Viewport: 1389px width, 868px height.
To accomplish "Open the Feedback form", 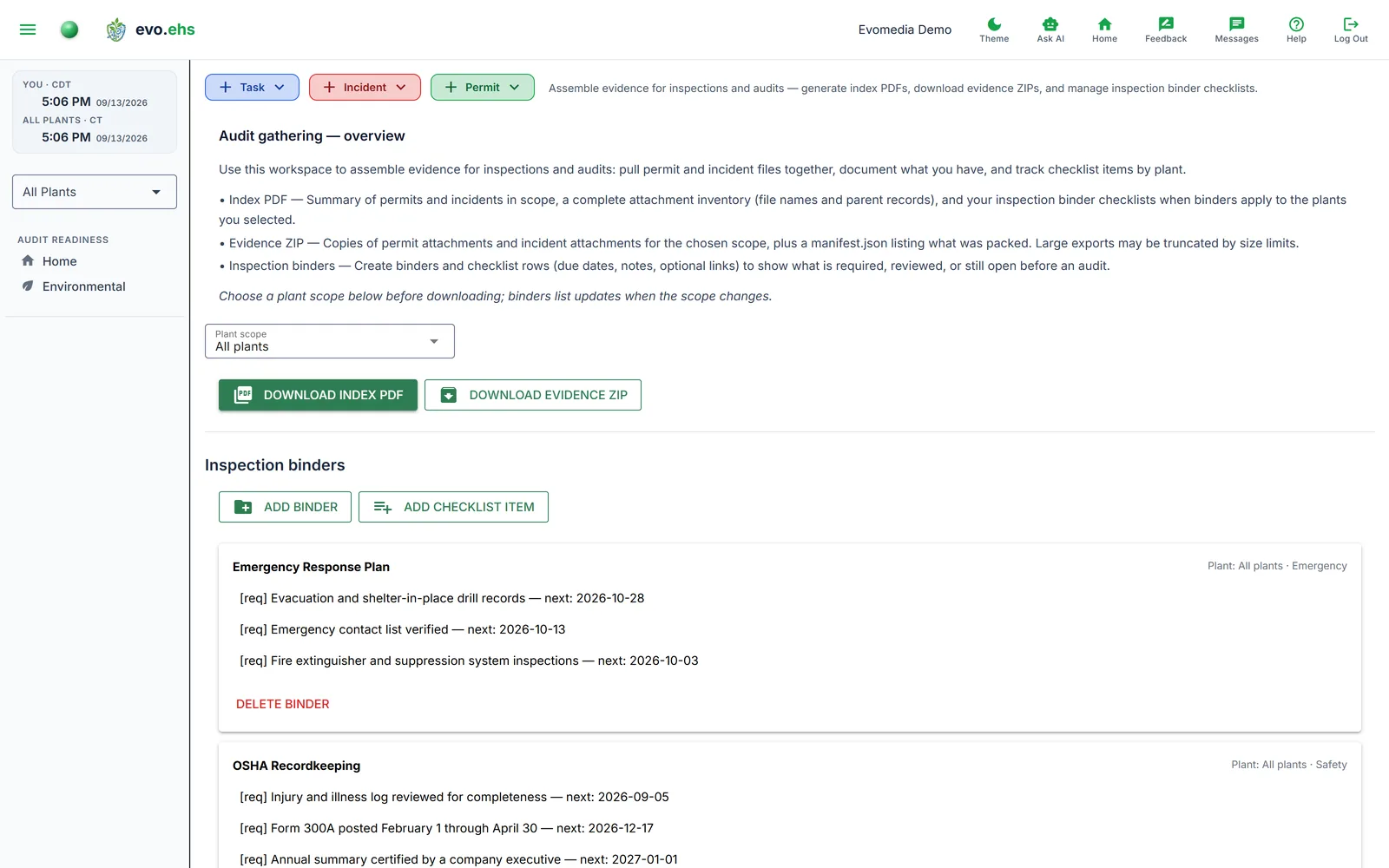I will pyautogui.click(x=1166, y=30).
